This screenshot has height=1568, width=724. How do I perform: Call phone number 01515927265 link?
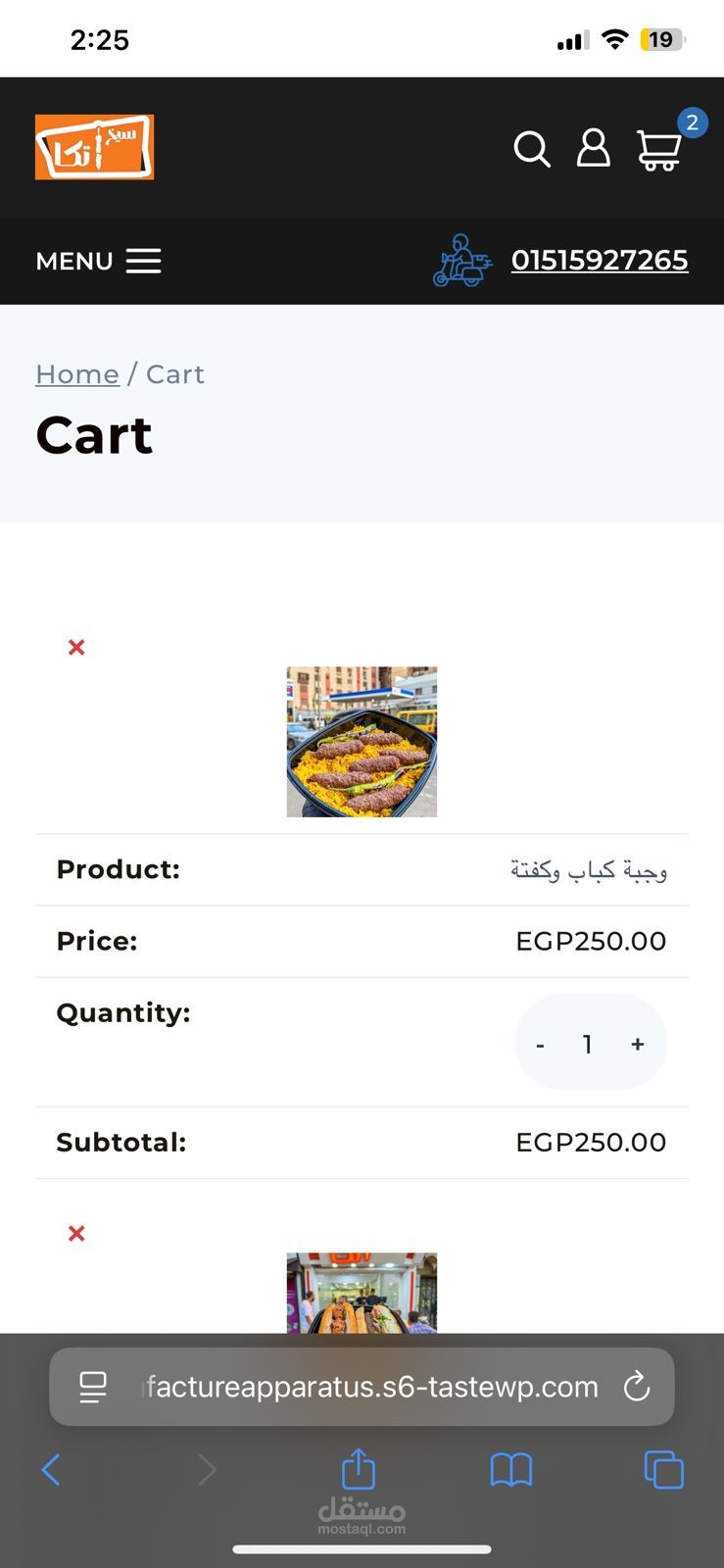click(600, 261)
